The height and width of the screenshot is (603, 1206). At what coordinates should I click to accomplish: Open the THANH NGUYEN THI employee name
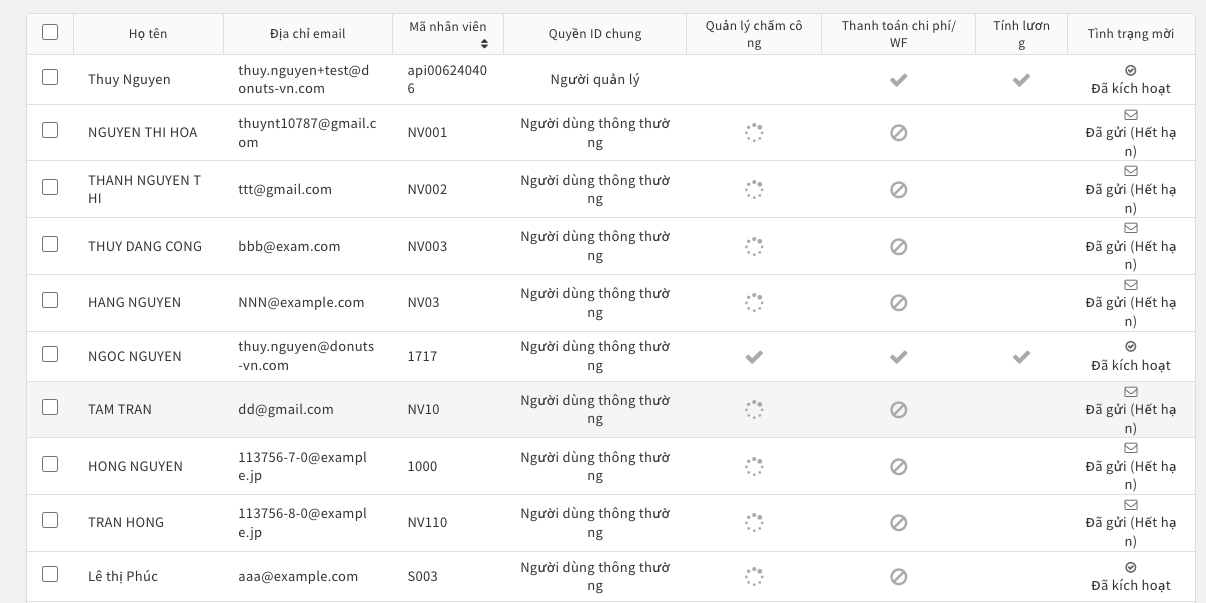[144, 189]
